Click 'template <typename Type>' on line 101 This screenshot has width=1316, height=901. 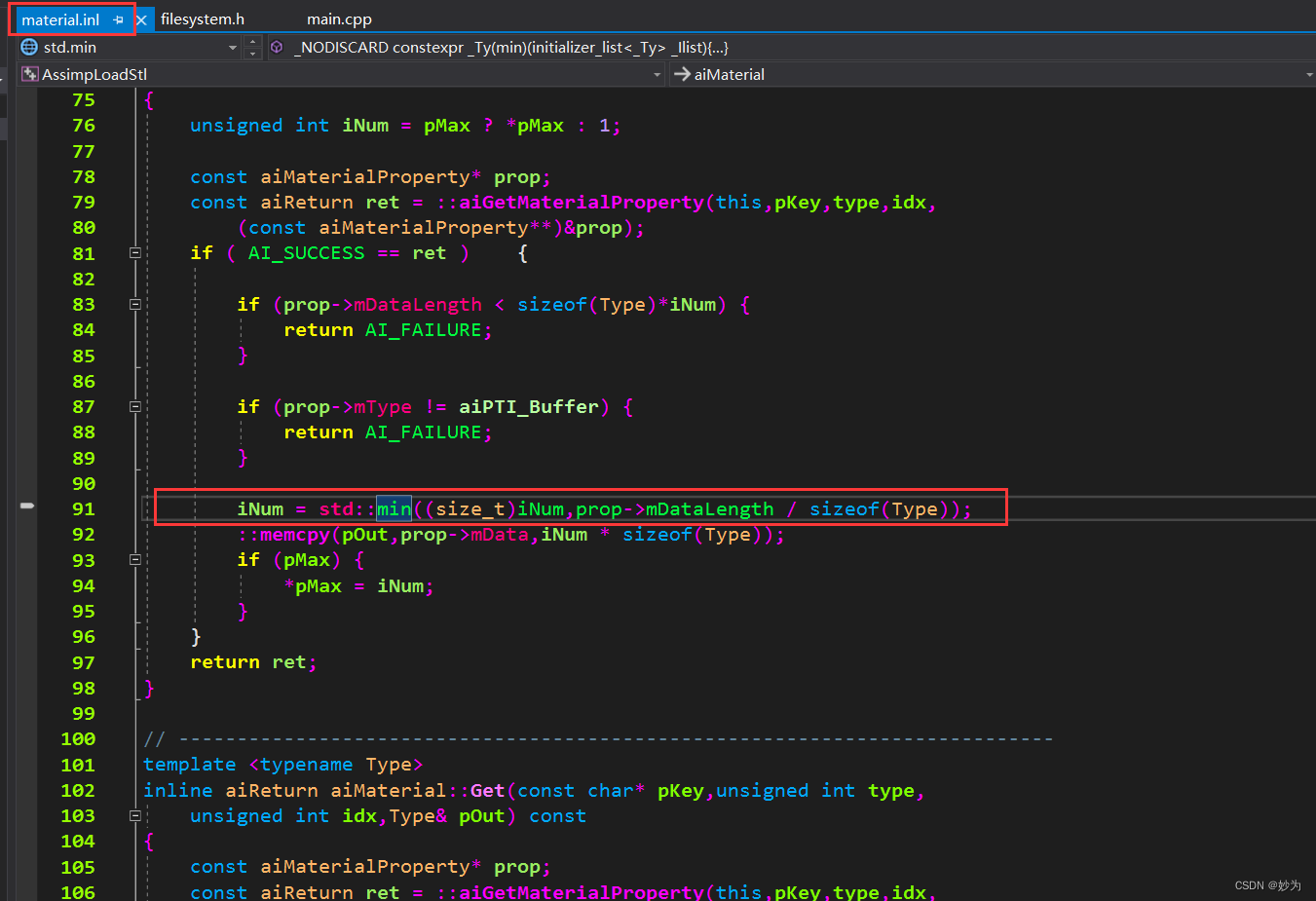pyautogui.click(x=282, y=765)
